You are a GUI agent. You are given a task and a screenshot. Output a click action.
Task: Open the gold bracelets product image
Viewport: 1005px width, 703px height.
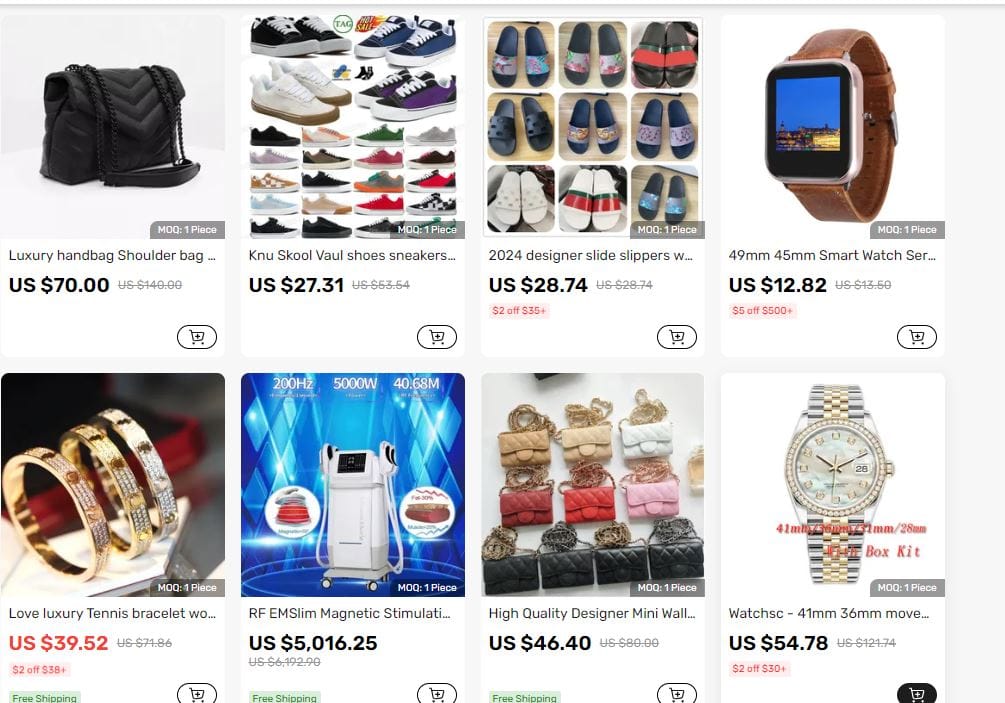coord(113,484)
